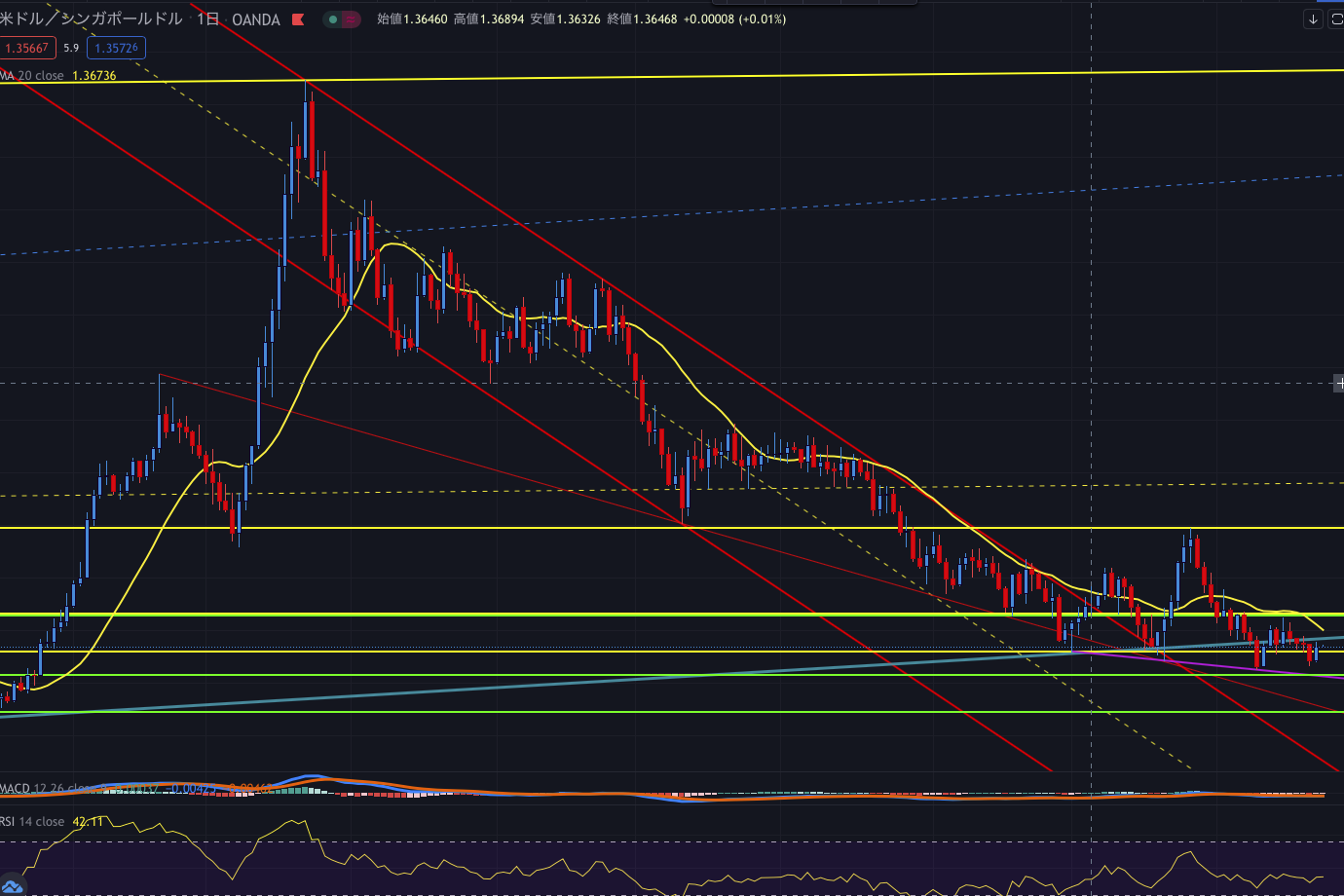
Task: Click the red sell price 1.35667 button
Action: pos(26,48)
